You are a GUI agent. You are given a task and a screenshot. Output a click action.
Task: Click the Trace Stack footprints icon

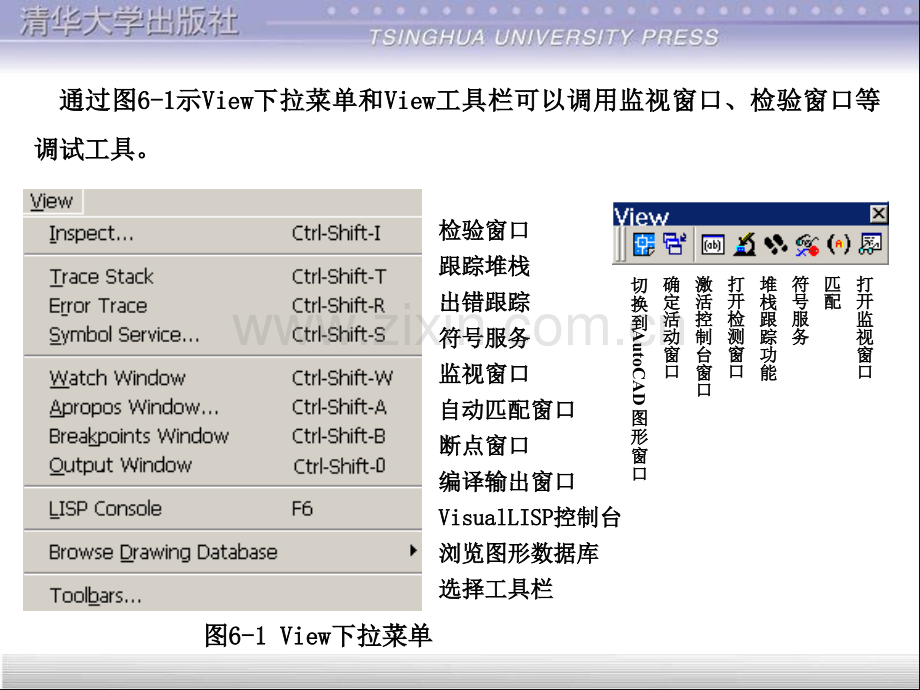[776, 244]
